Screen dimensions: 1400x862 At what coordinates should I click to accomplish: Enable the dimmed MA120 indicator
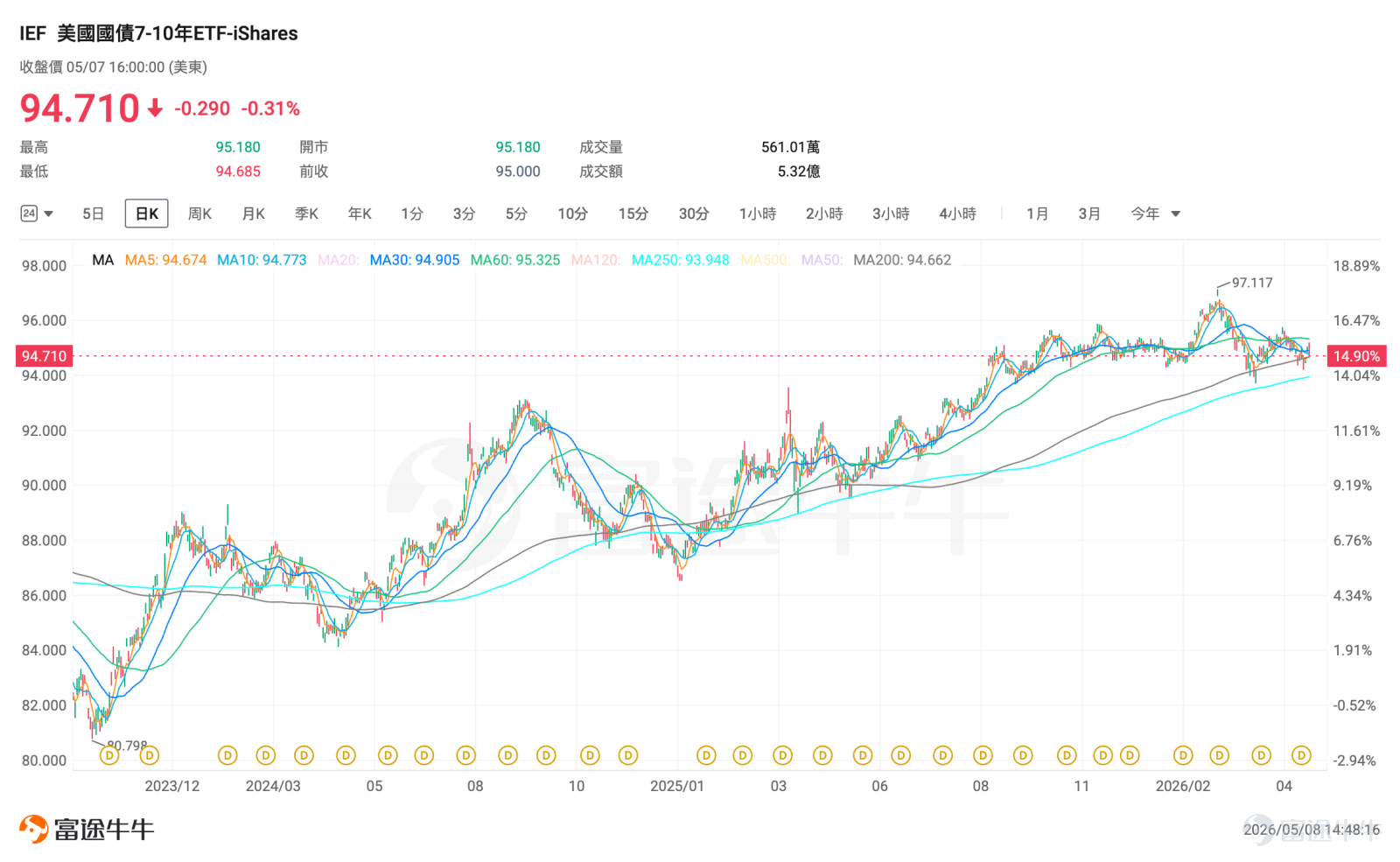click(x=596, y=260)
